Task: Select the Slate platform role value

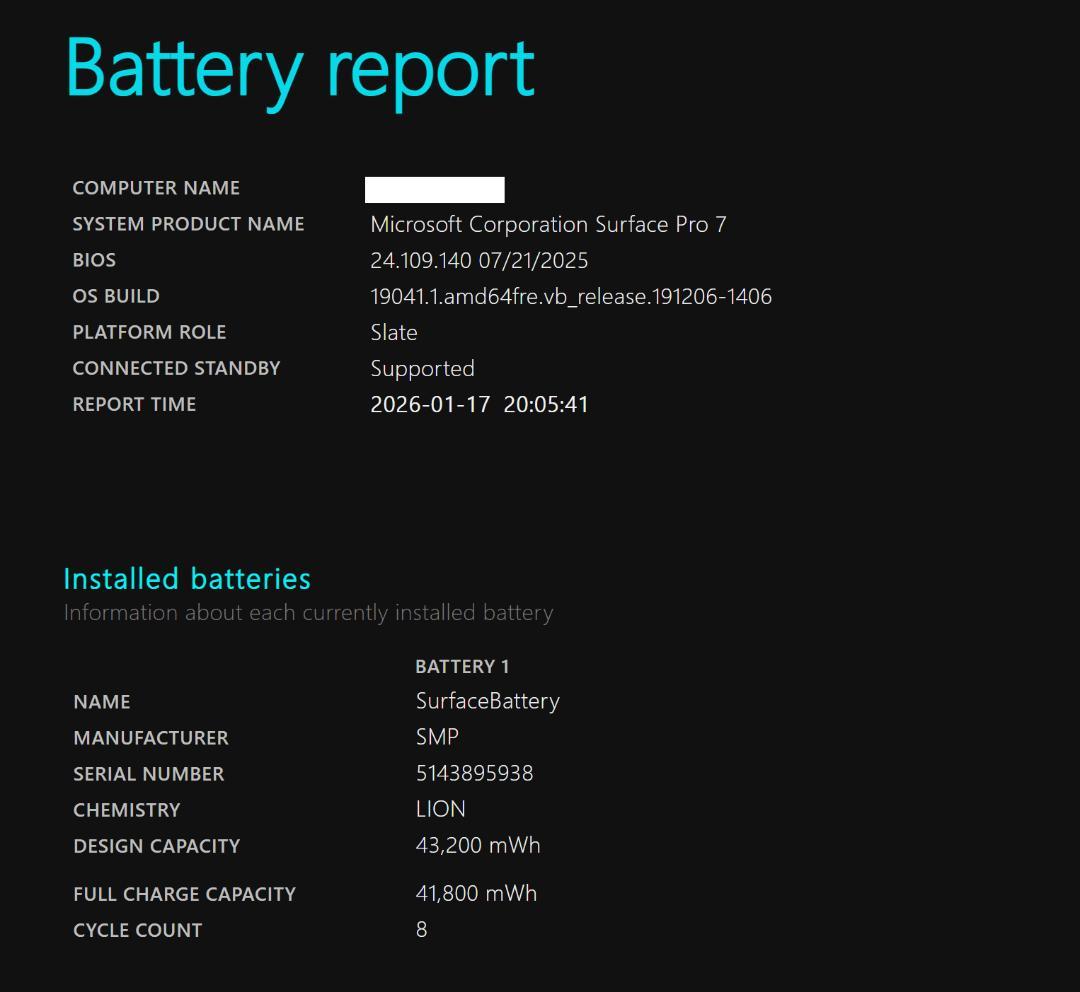Action: [x=394, y=332]
